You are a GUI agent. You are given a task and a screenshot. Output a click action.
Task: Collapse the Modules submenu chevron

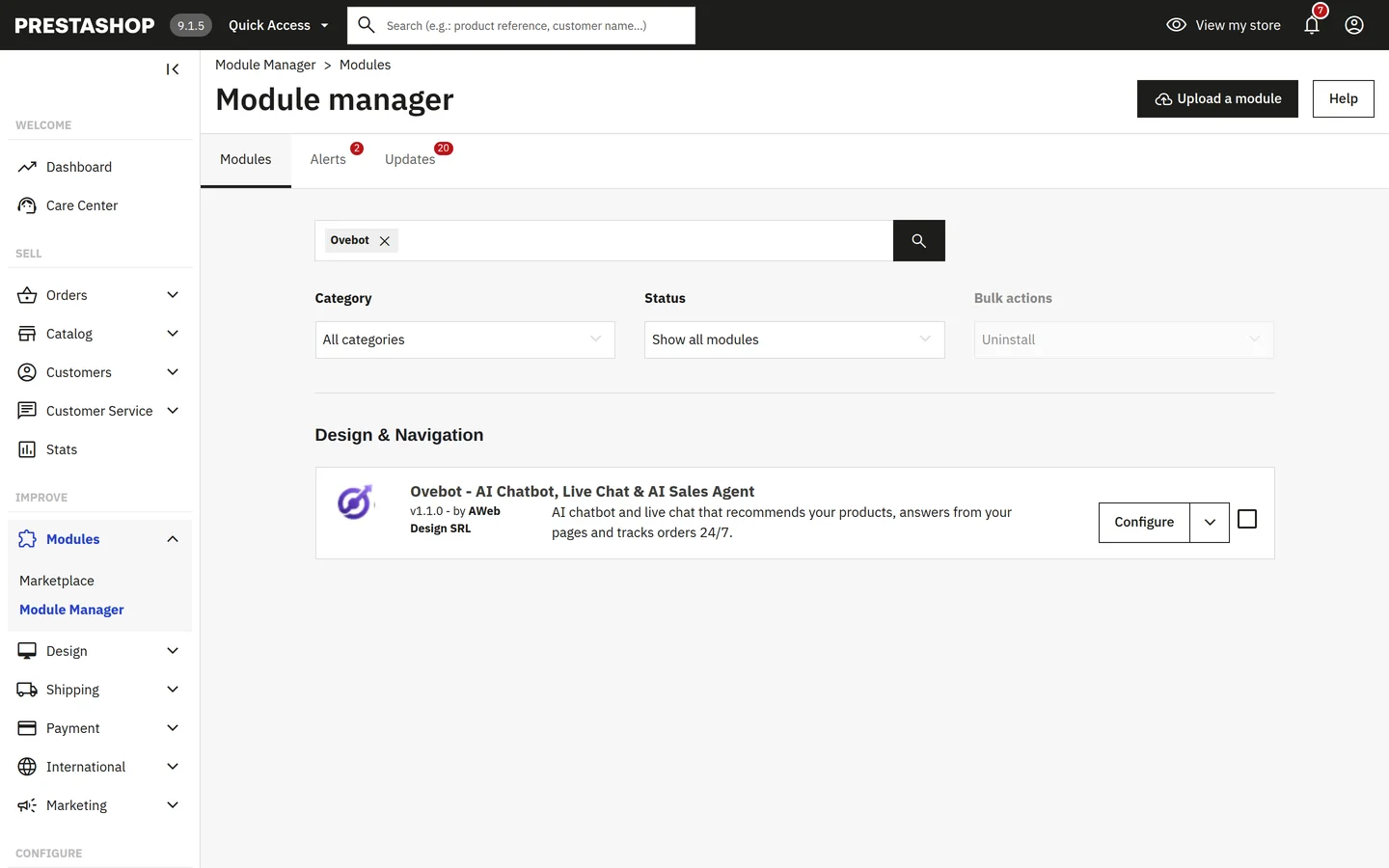(173, 539)
